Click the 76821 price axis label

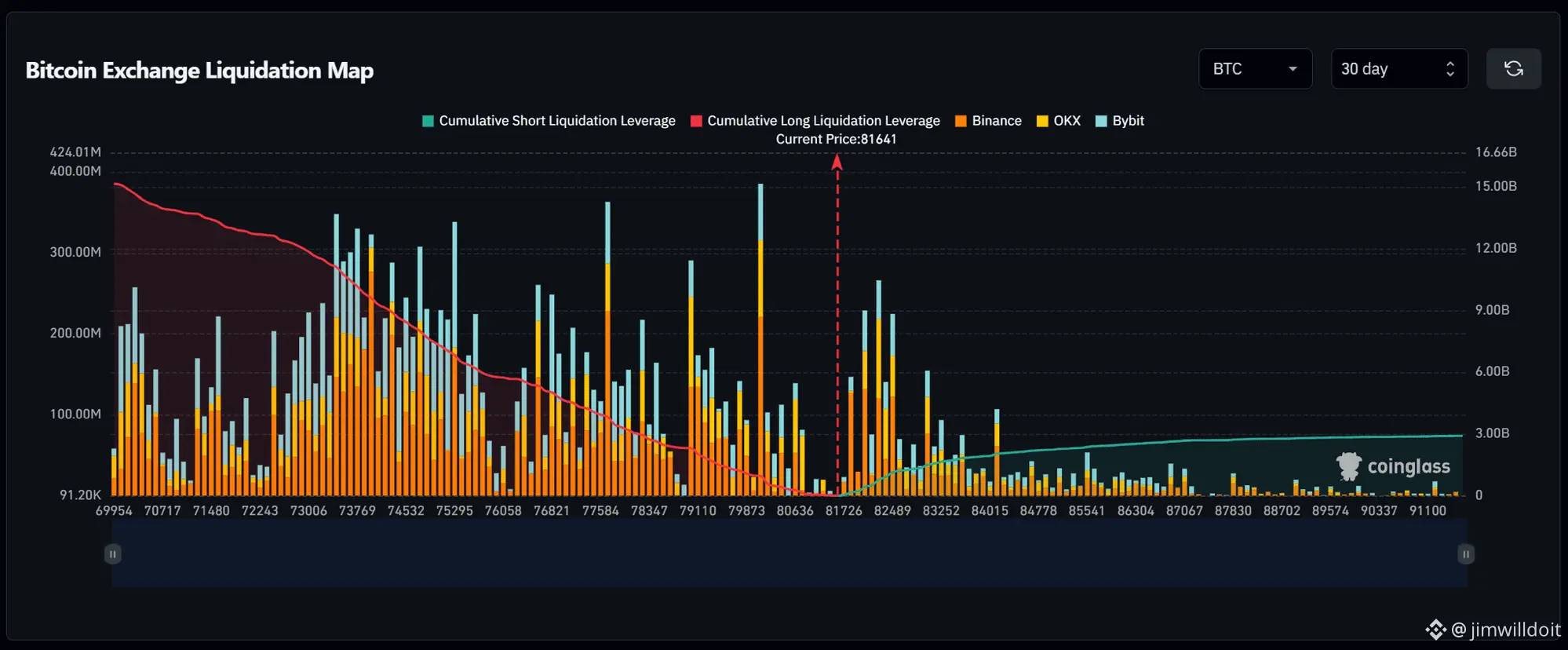[x=552, y=511]
